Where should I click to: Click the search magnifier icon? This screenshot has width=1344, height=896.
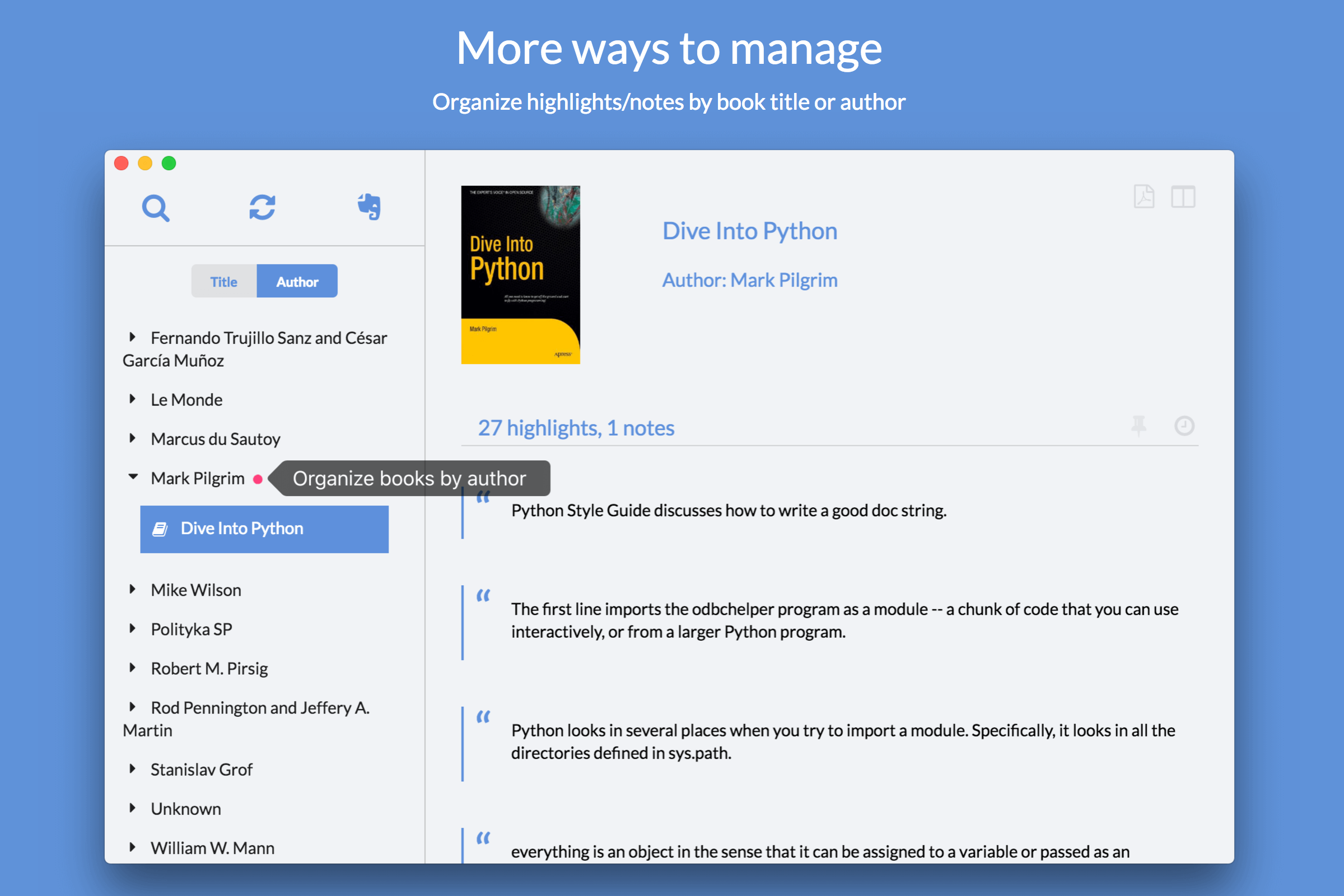click(156, 208)
